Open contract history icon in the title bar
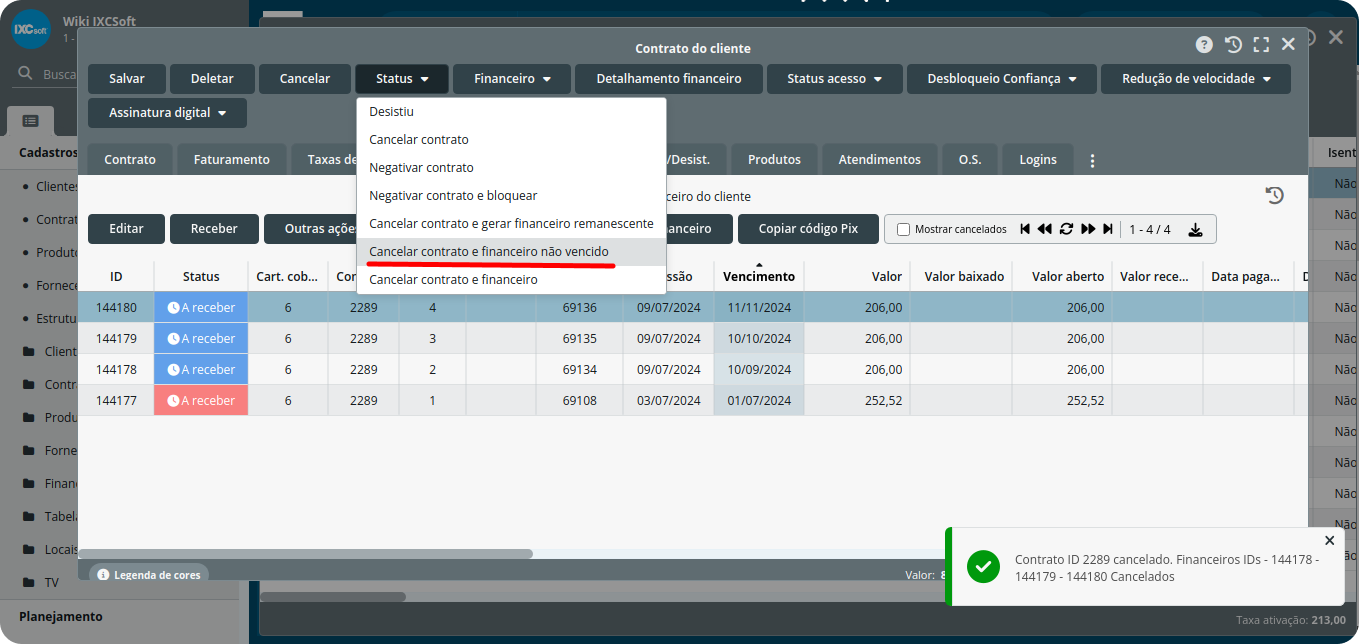The image size is (1359, 644). coord(1233,45)
